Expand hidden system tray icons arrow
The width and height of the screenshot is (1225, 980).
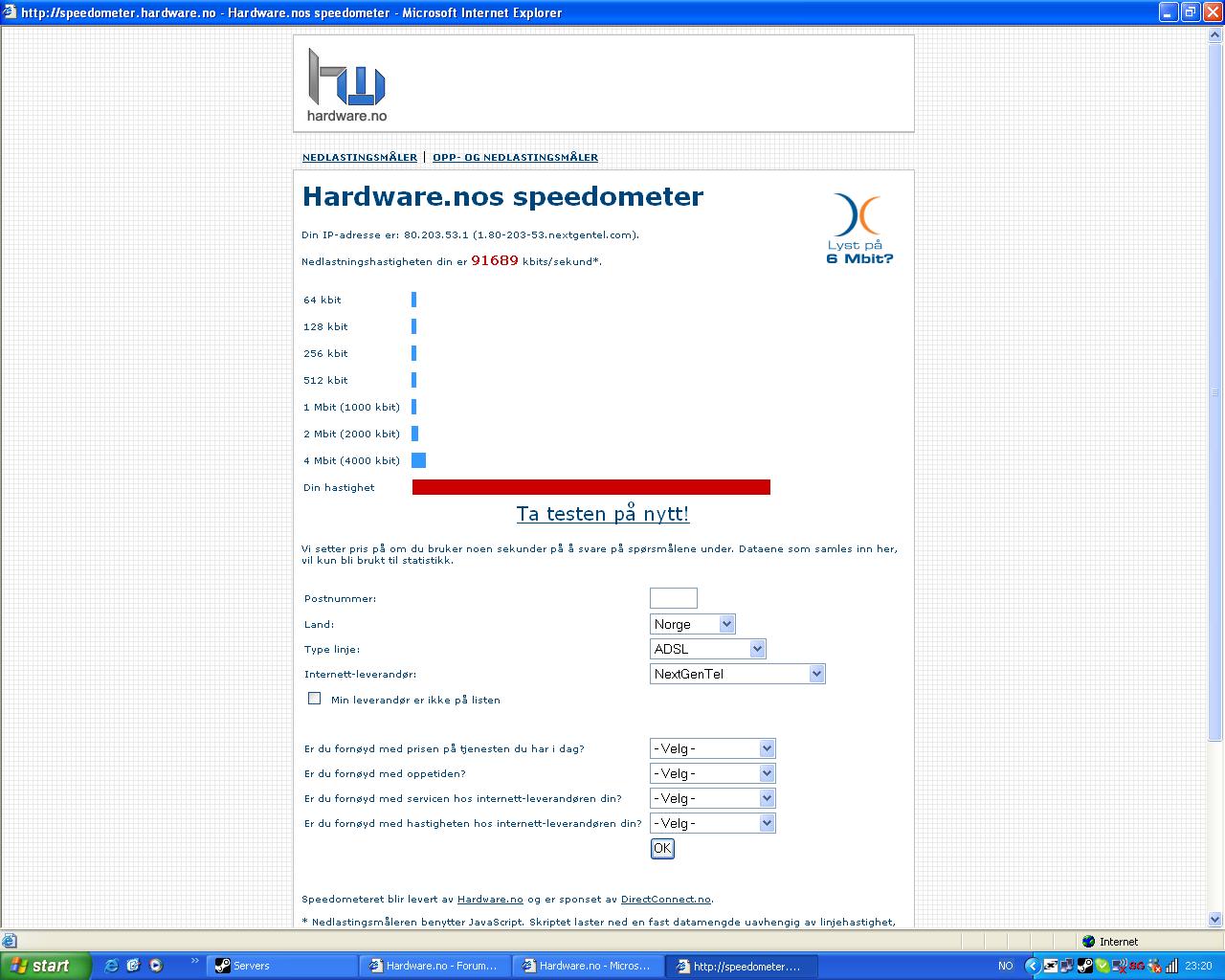1032,966
